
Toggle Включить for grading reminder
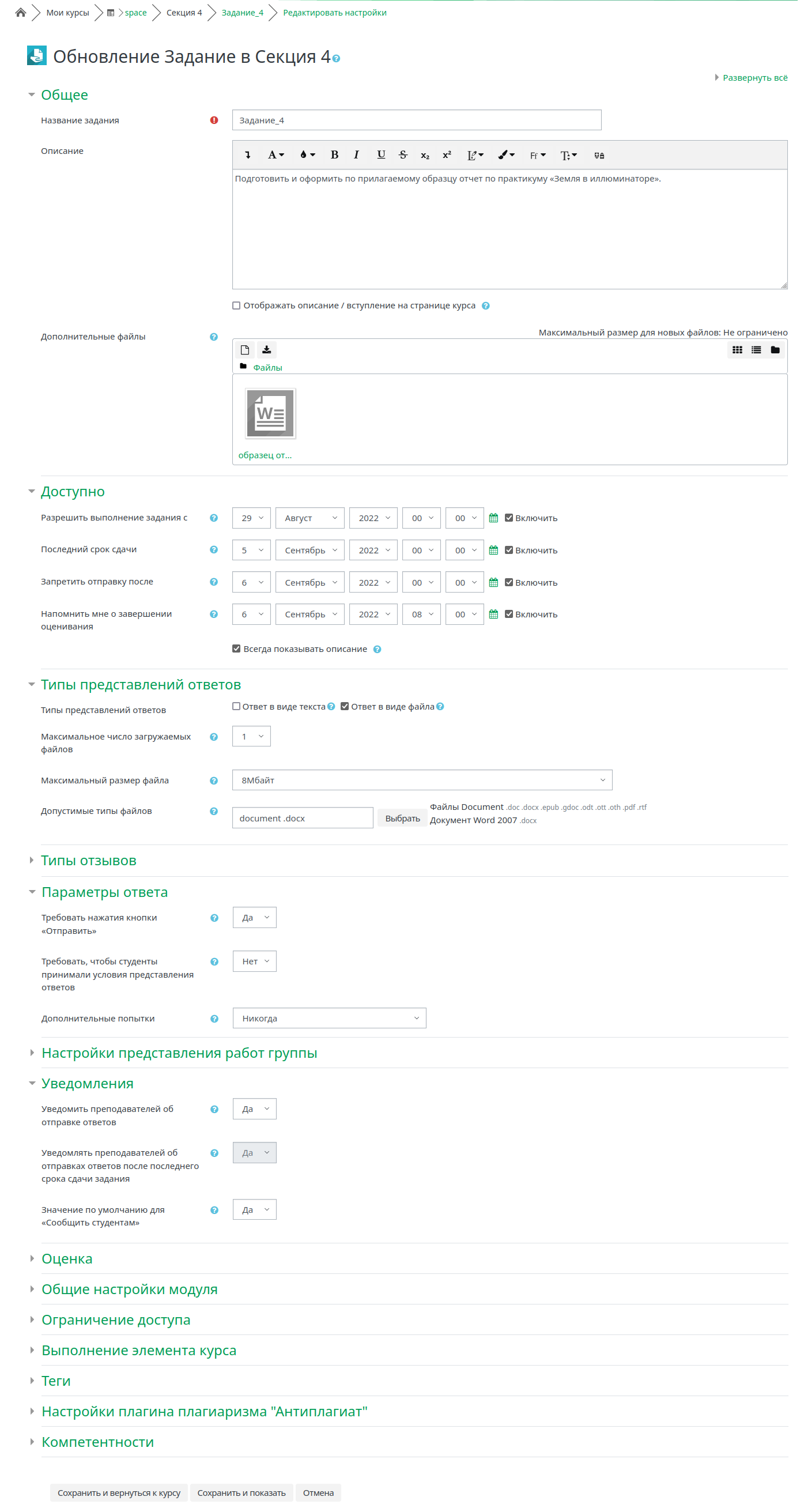pyautogui.click(x=509, y=614)
